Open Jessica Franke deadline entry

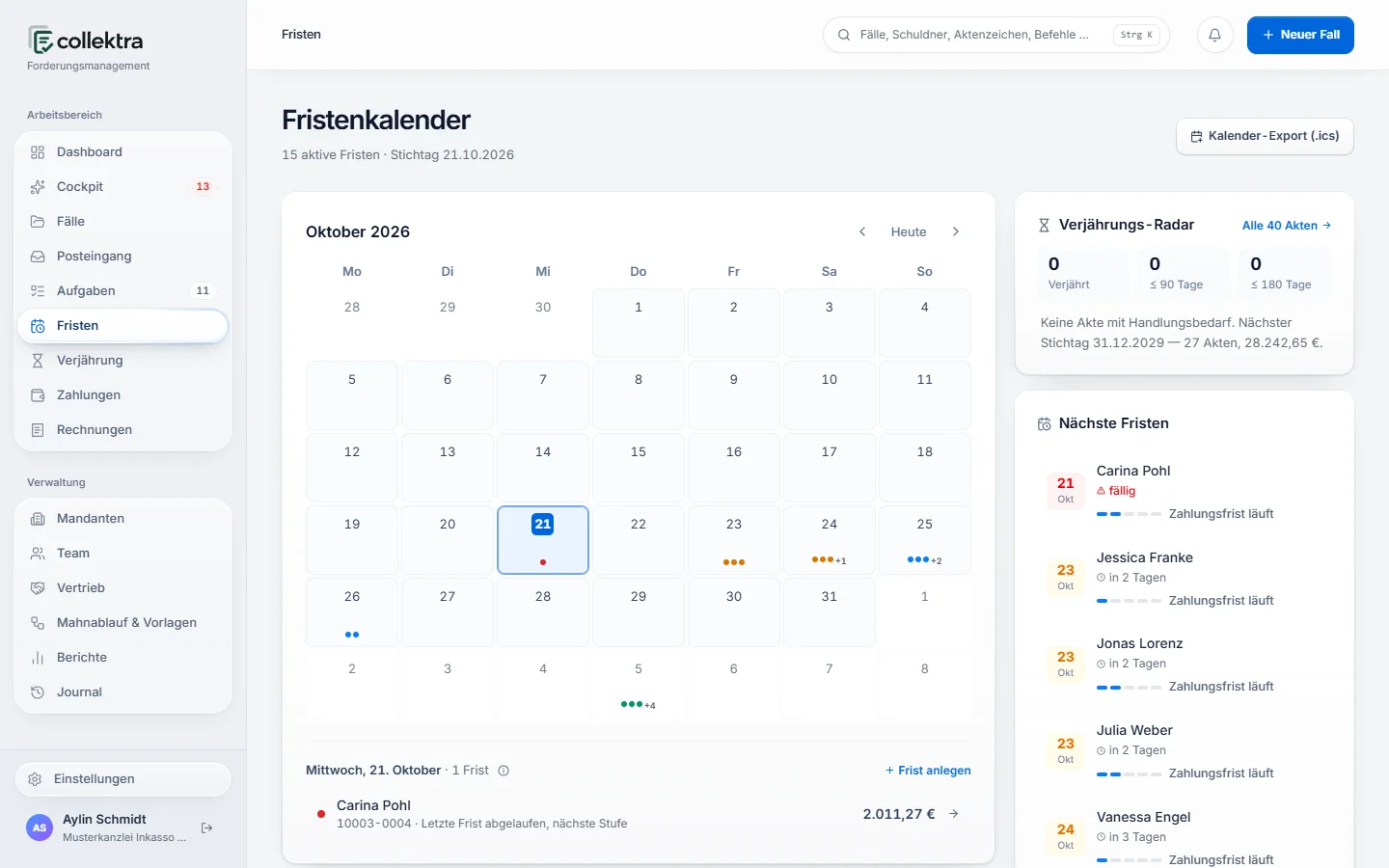pyautogui.click(x=1185, y=579)
